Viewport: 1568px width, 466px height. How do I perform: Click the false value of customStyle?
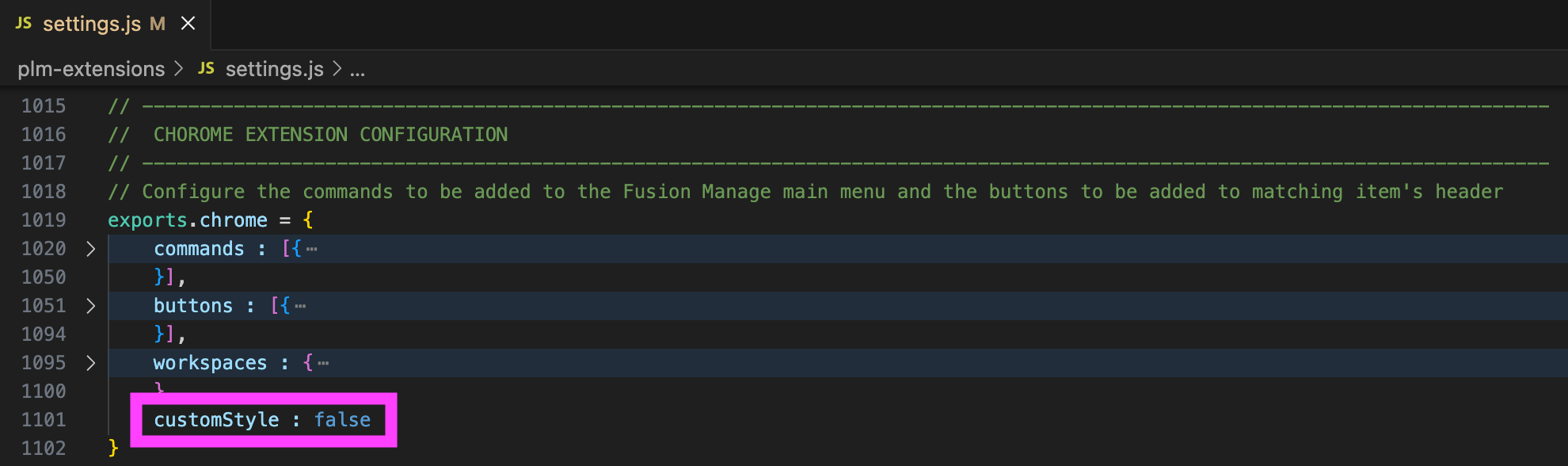pos(342,420)
